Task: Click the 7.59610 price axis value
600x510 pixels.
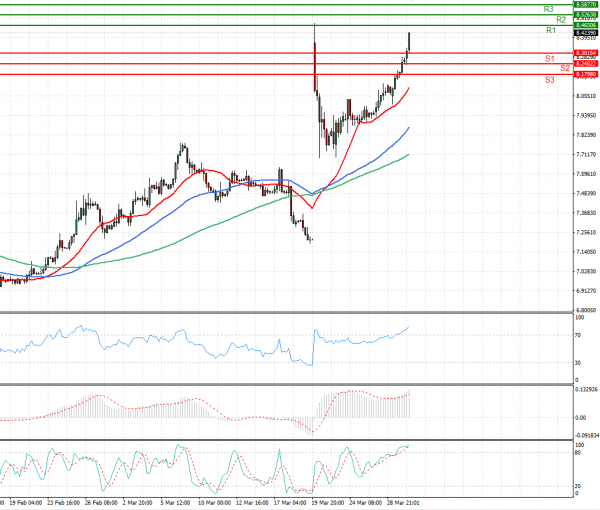Action: [x=586, y=174]
